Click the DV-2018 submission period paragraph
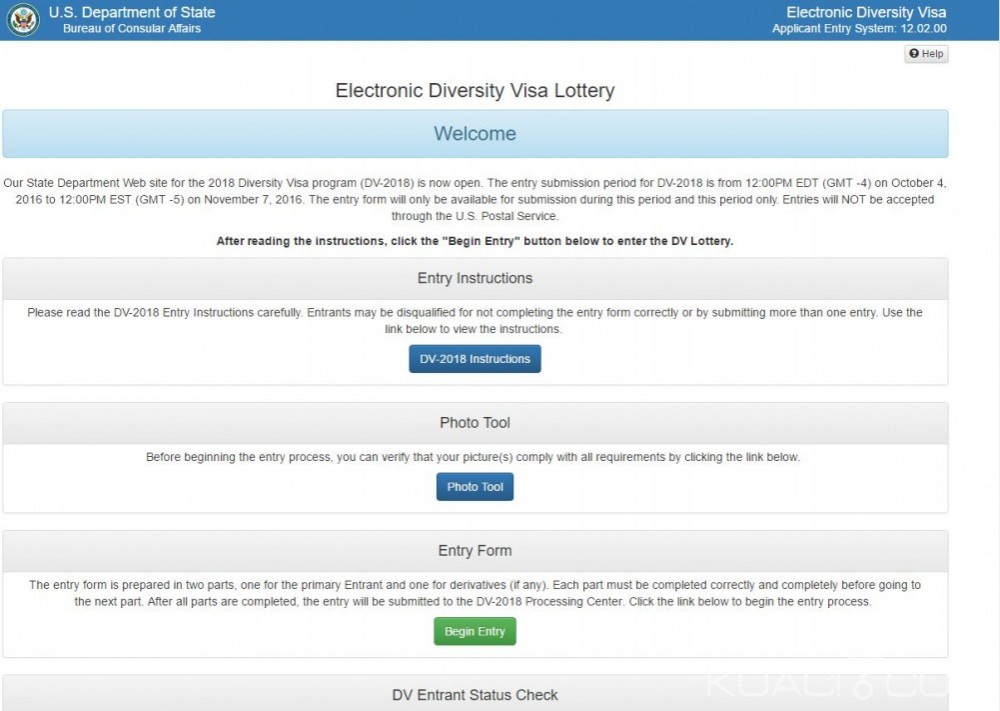 (474, 199)
